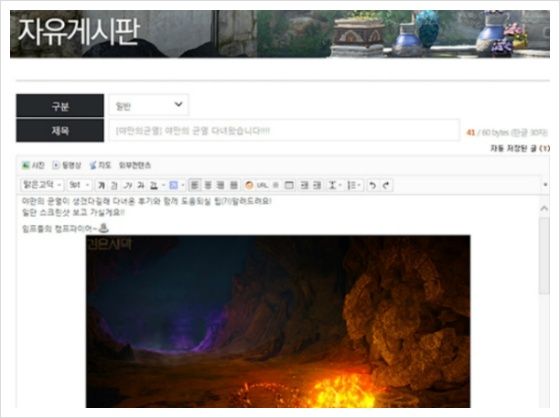Click into the 제목 title input field
Image resolution: width=560 pixels, height=418 pixels.
(x=284, y=130)
